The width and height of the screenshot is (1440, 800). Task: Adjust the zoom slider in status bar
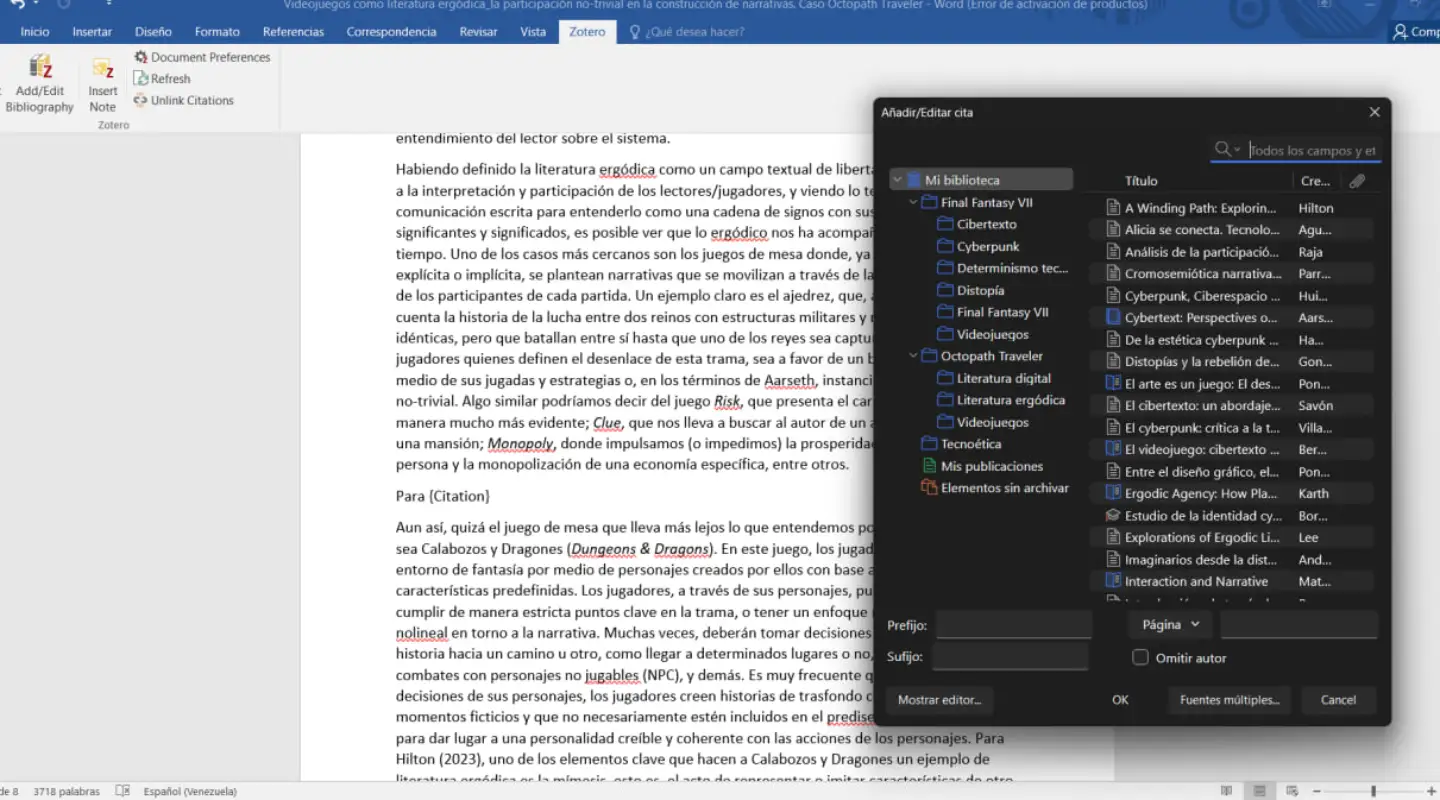(x=1373, y=791)
